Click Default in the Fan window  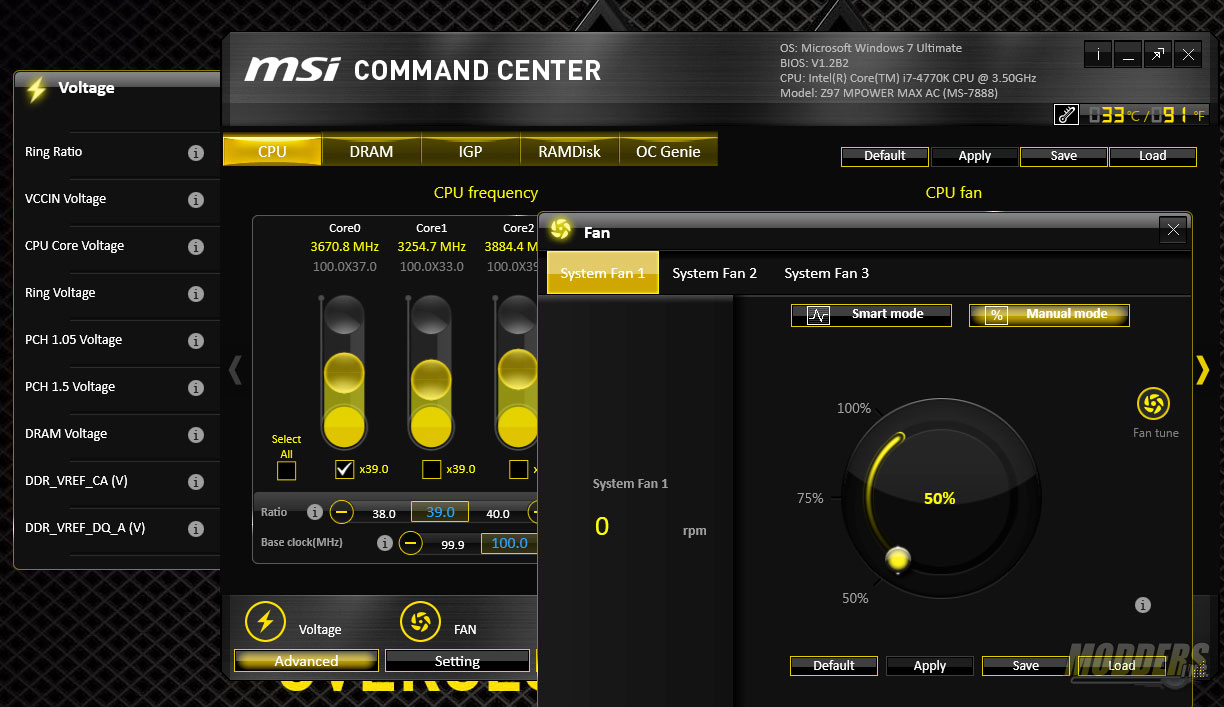(834, 666)
